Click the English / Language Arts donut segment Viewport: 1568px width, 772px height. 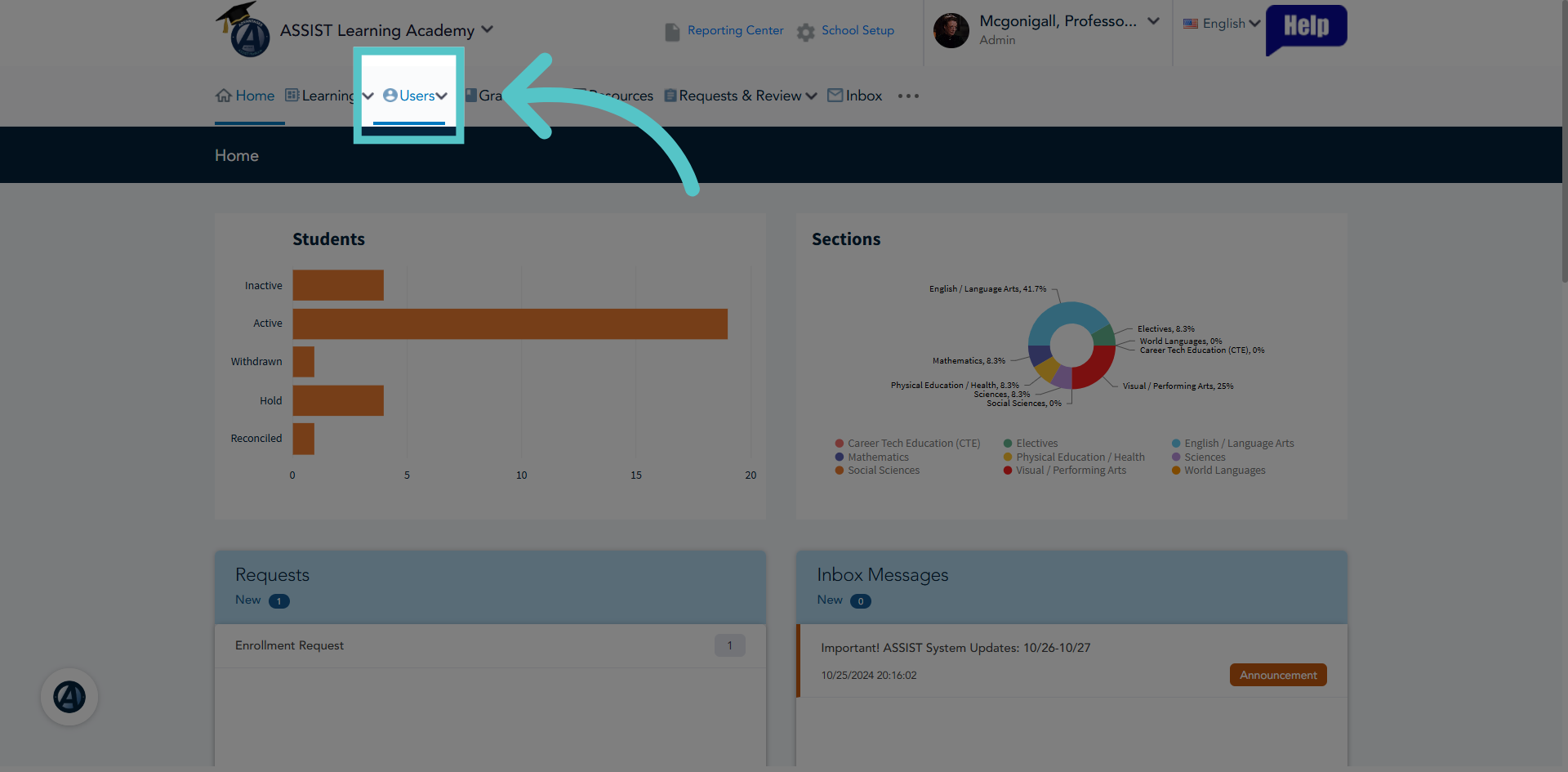1064,315
